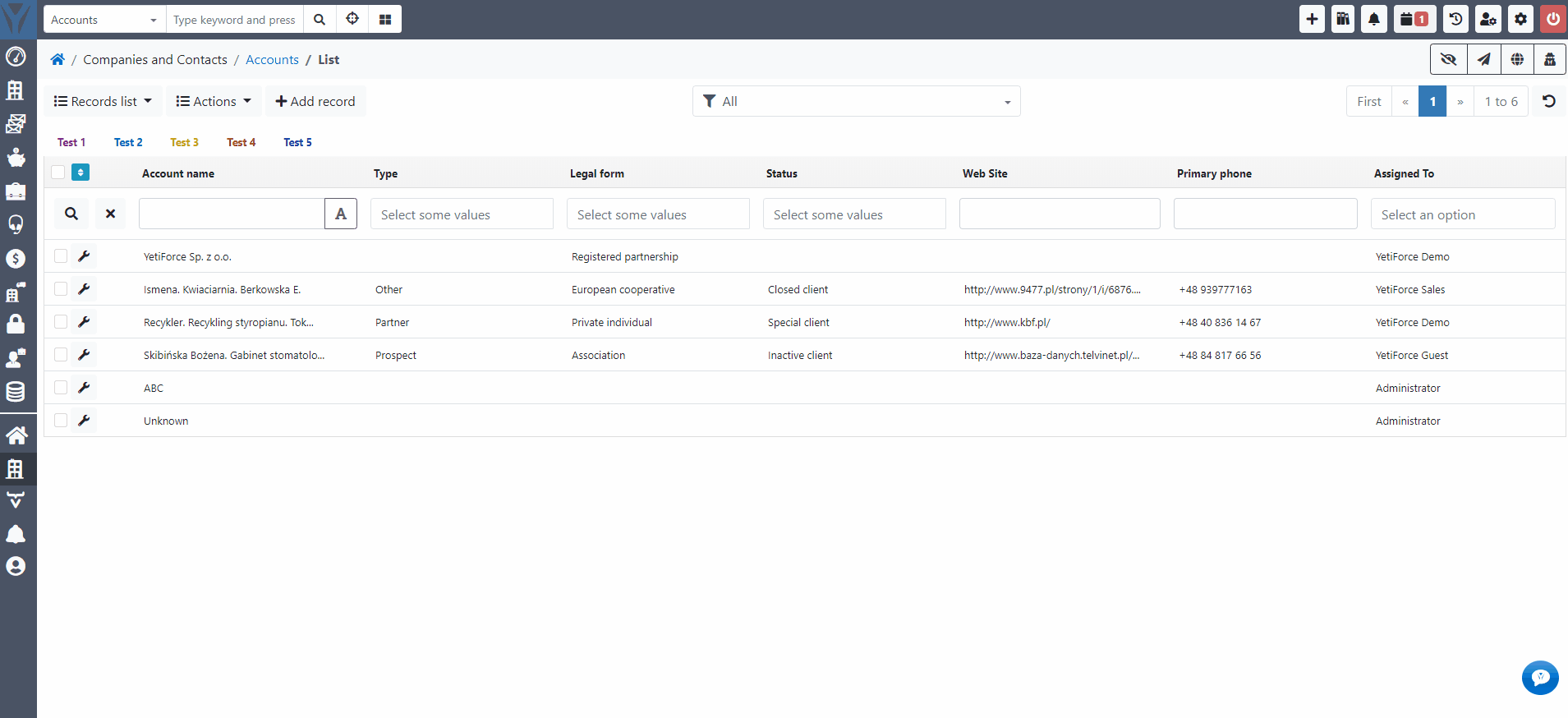Click the global search magnifier icon
The image size is (1568, 718).
(x=320, y=19)
